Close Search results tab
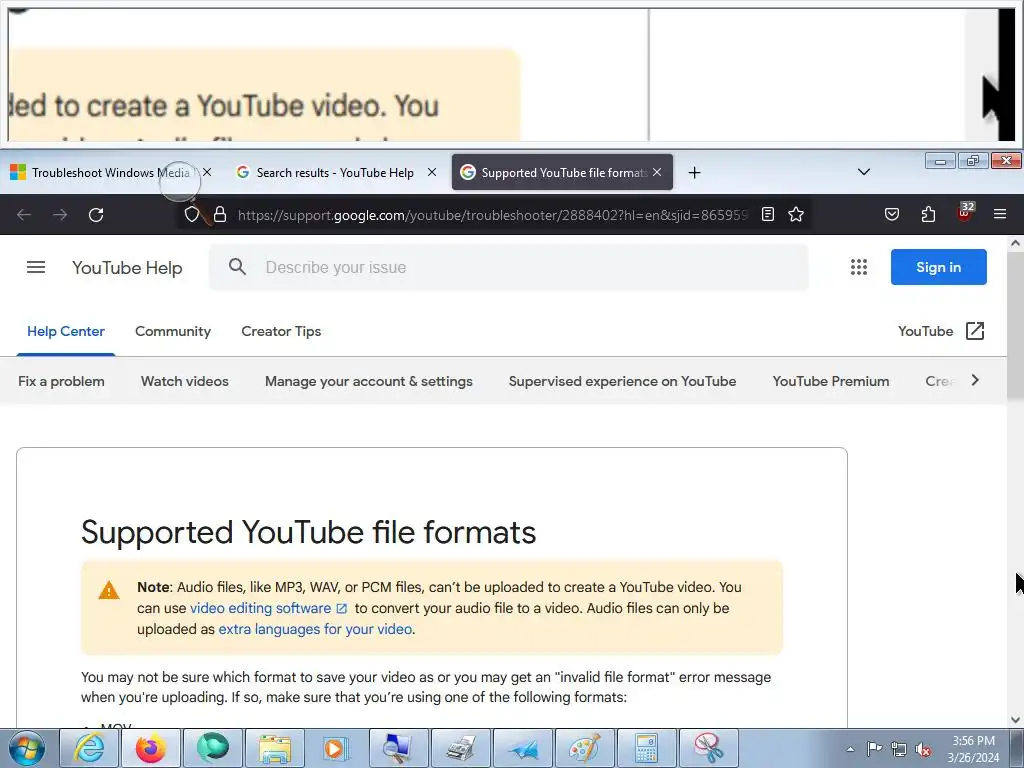 point(432,172)
